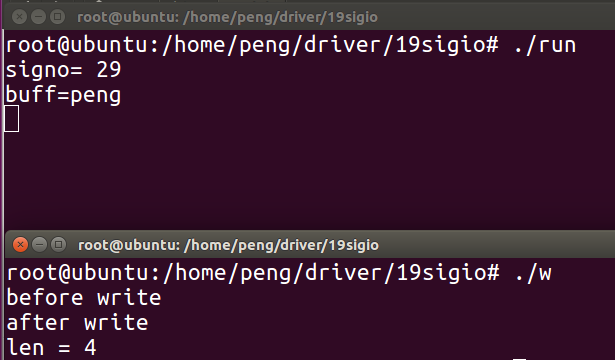This screenshot has height=360, width=615.
Task: Click the 'buff=peng' output line
Action: tap(64, 95)
